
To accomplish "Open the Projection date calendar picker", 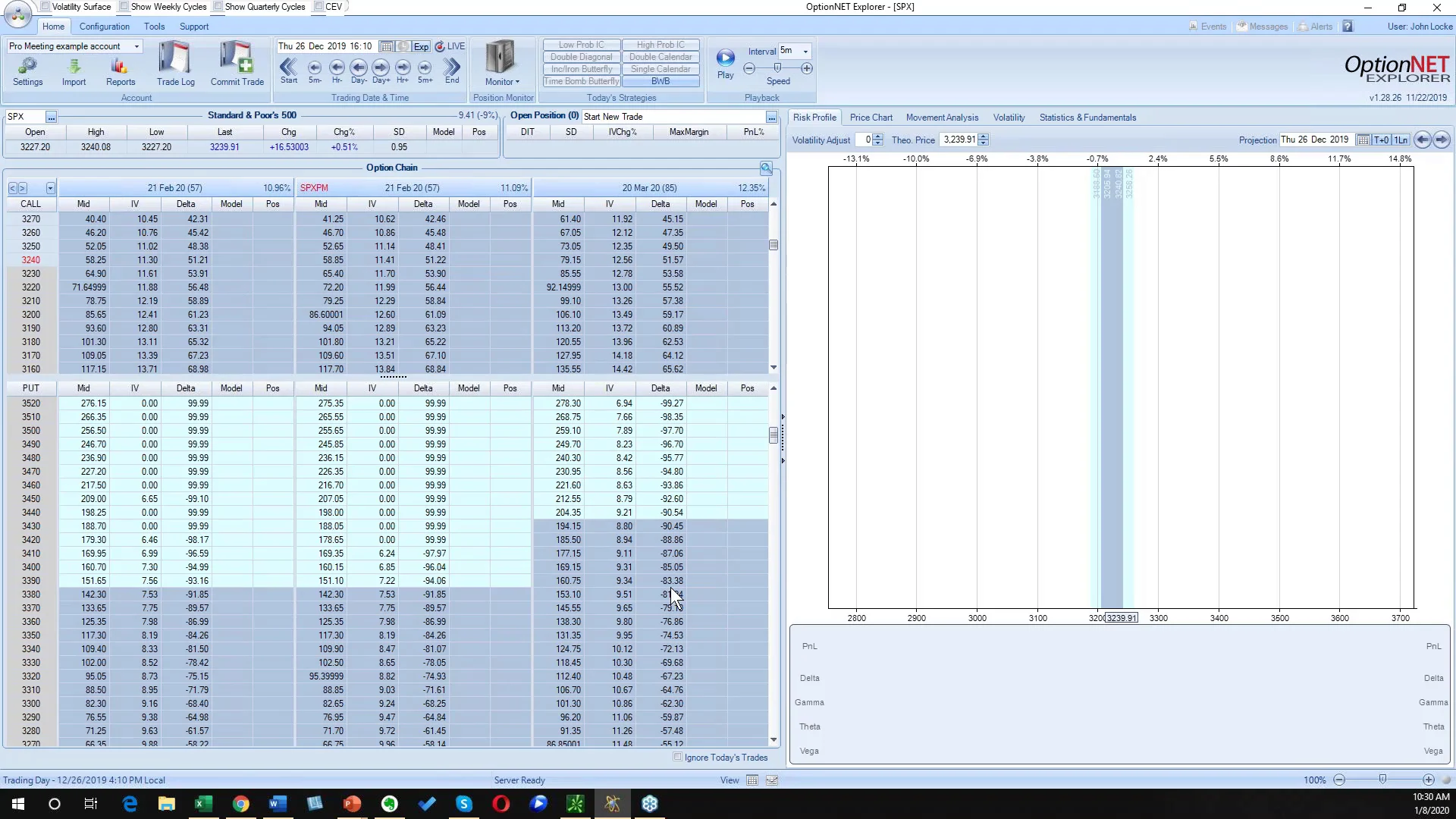I will click(x=1363, y=140).
